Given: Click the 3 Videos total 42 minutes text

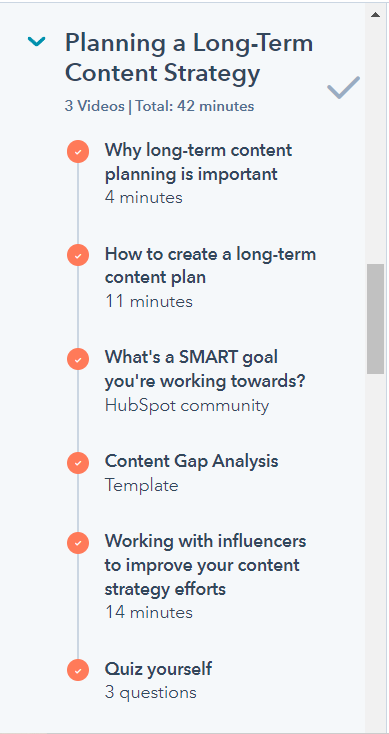Looking at the screenshot, I should tap(159, 106).
